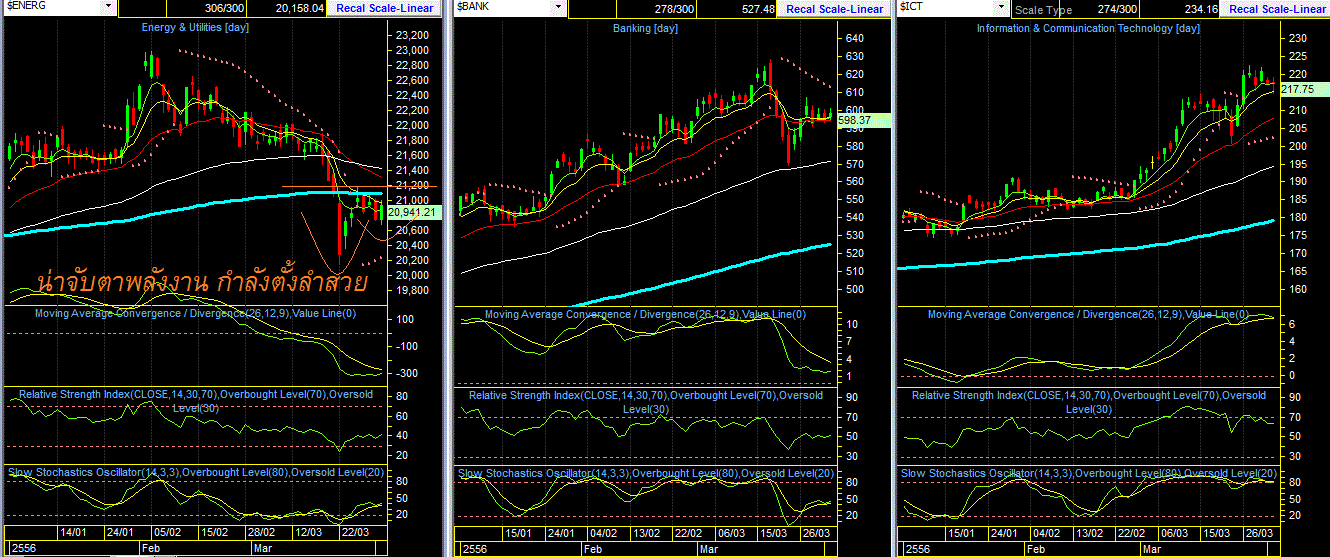1330x557 pixels.
Task: Open the $ICT symbol dropdown
Action: coord(1000,7)
